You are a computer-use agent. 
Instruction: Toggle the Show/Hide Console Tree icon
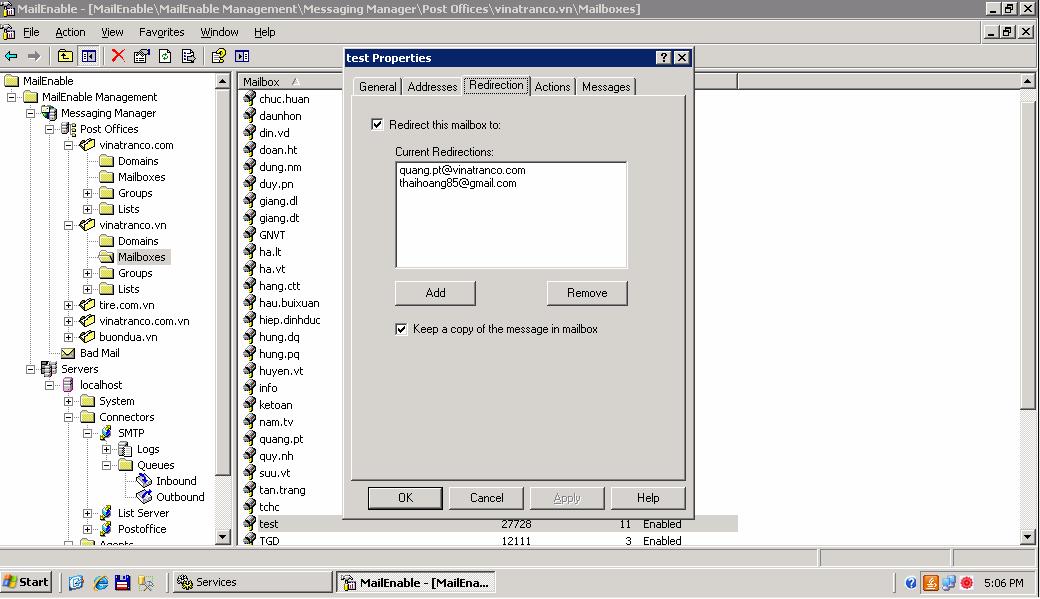(88, 56)
